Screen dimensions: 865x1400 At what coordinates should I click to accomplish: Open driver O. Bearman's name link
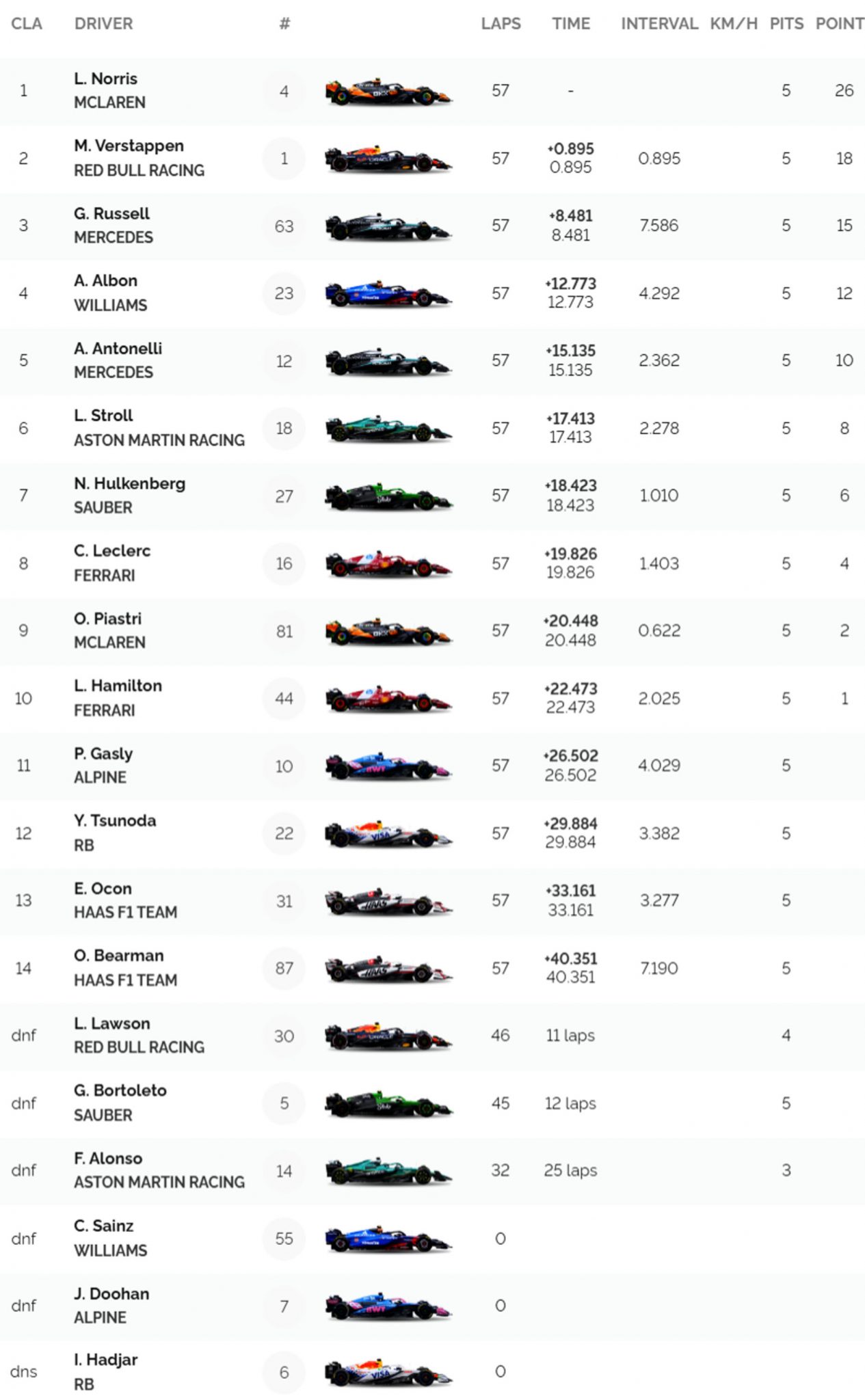[x=119, y=956]
